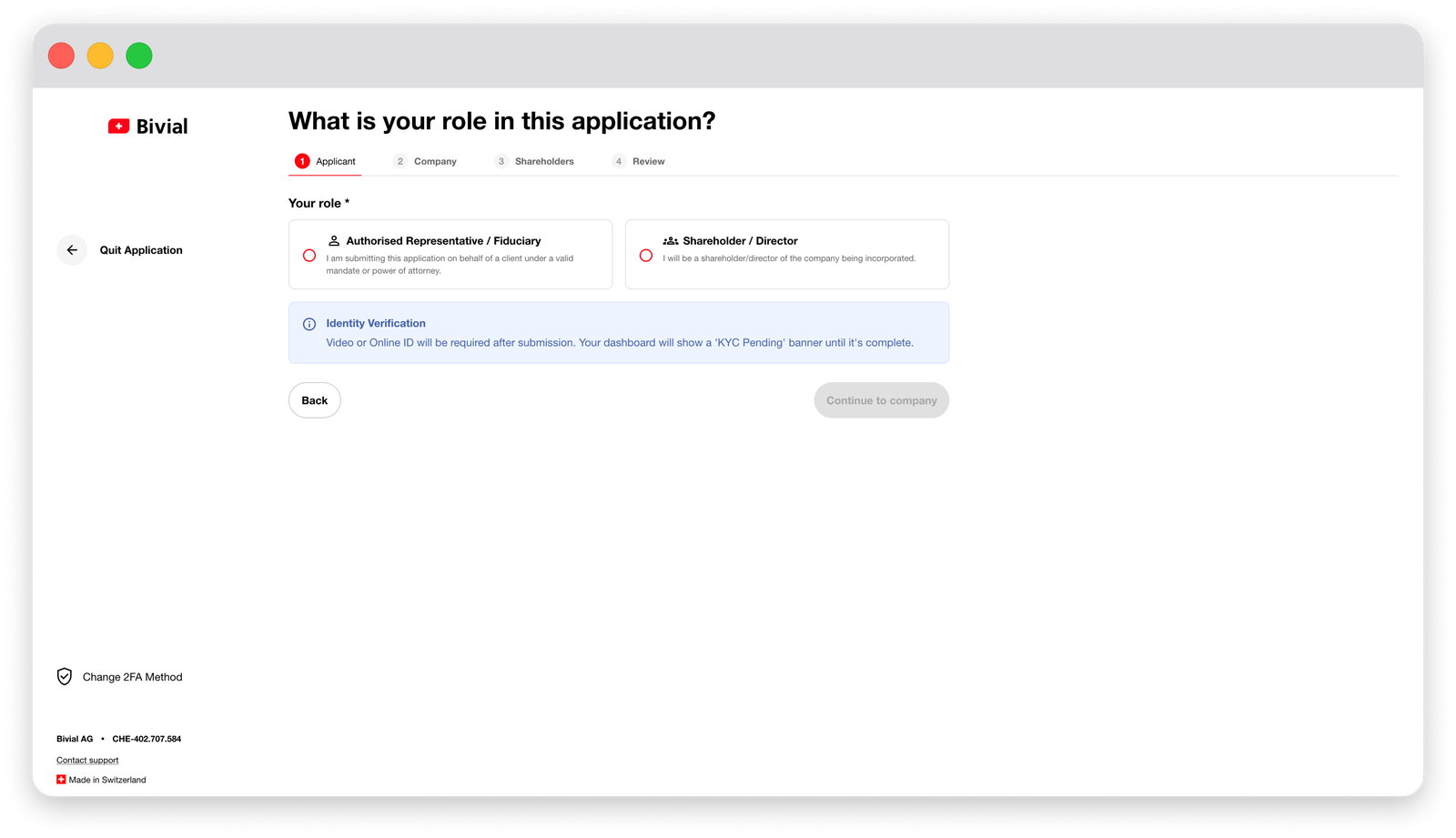The height and width of the screenshot is (838, 1456).
Task: Click the step 1 red number badge
Action: pyautogui.click(x=302, y=161)
